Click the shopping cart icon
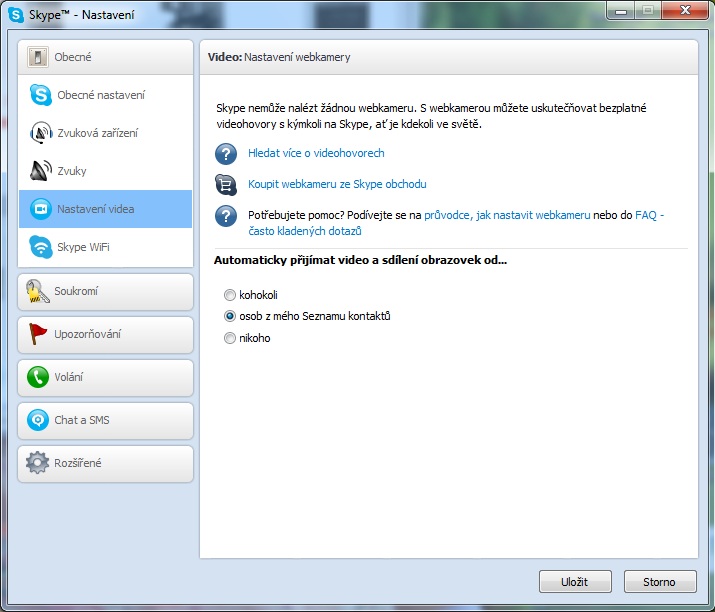 tap(226, 185)
